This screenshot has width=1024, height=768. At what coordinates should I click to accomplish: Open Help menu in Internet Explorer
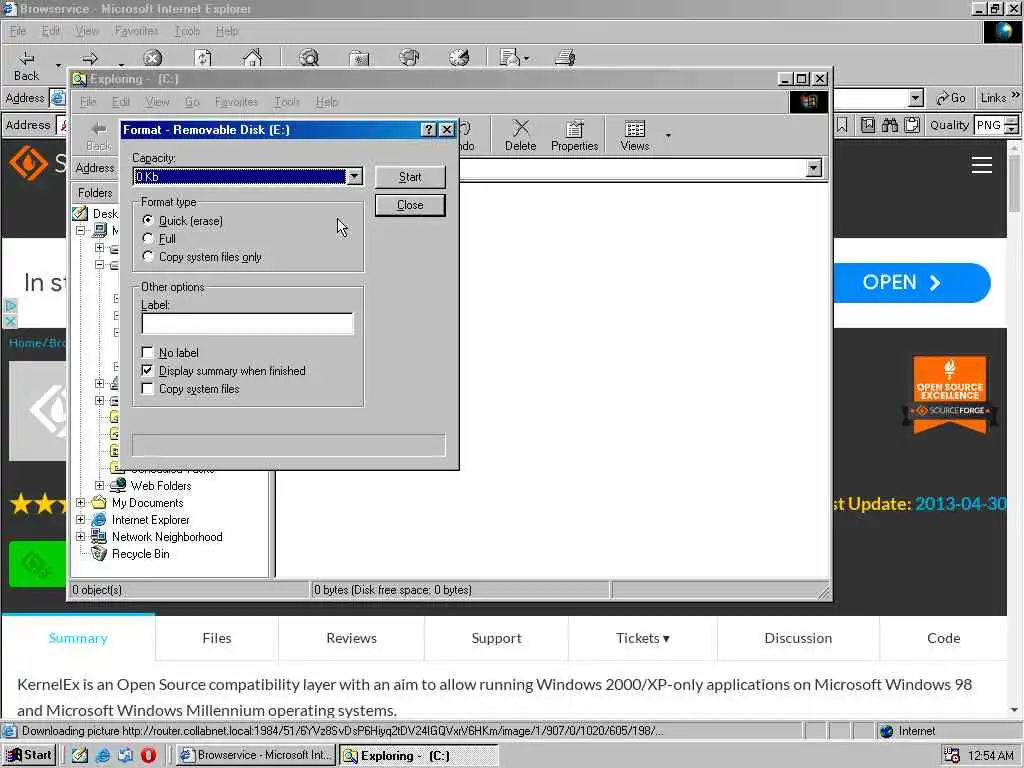227,31
